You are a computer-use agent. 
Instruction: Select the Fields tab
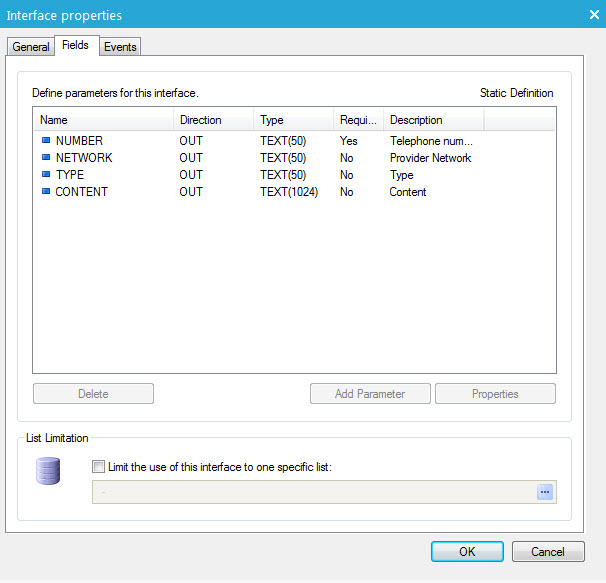pos(75,46)
